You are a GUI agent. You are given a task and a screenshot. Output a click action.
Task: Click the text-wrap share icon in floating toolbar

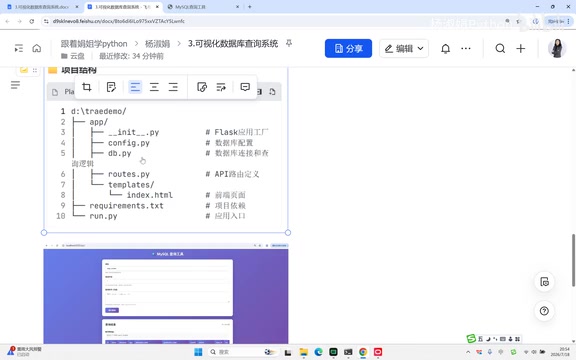221,87
